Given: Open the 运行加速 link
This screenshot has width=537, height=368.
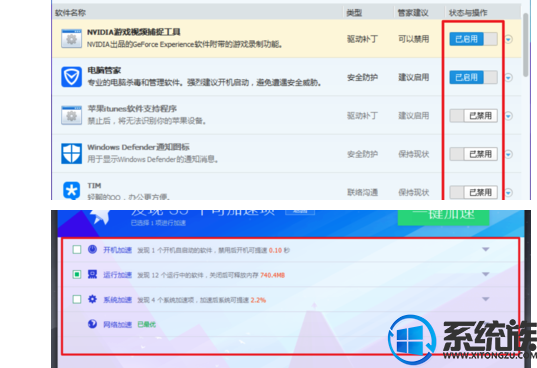Looking at the screenshot, I should coord(117,275).
